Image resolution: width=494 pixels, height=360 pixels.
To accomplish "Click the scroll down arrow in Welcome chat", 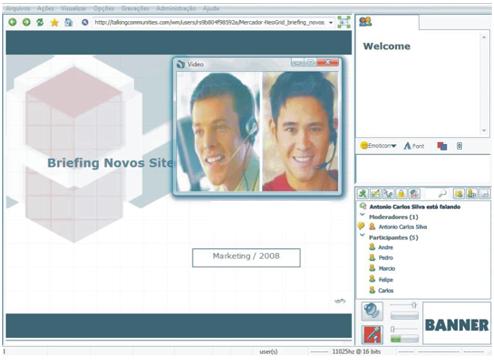I will 484,131.
